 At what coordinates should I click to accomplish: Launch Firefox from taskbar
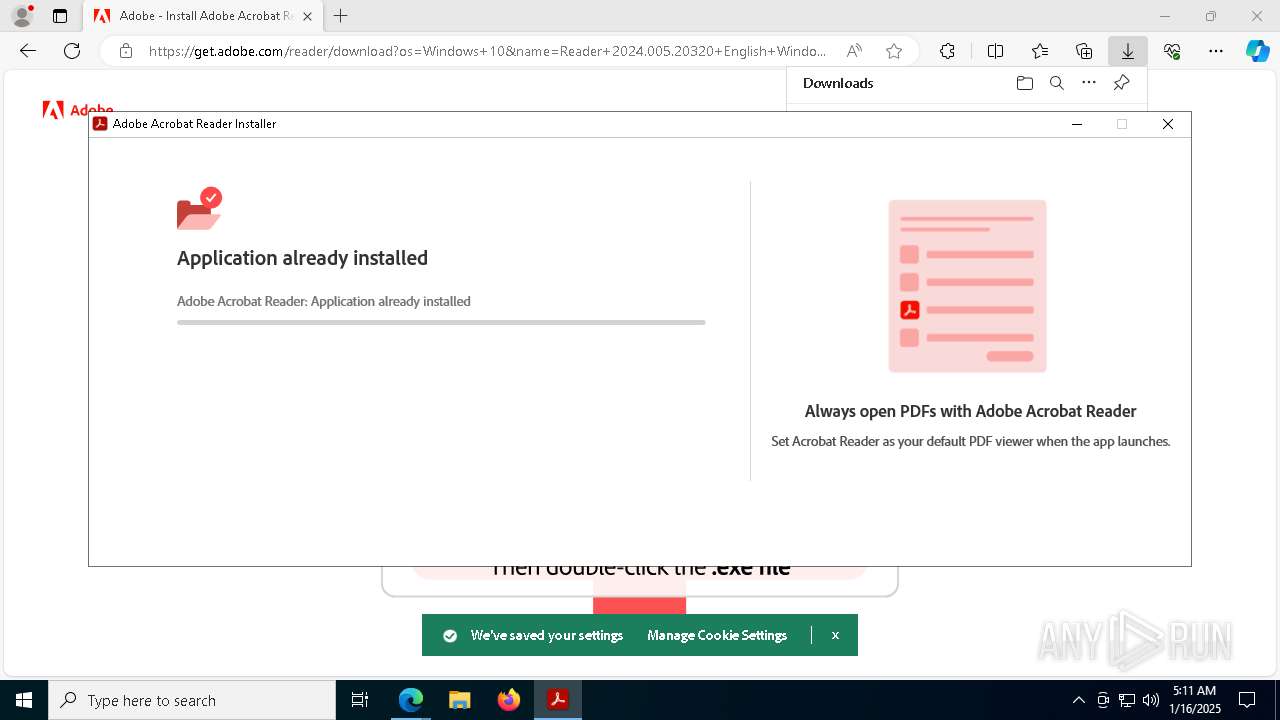pos(508,700)
